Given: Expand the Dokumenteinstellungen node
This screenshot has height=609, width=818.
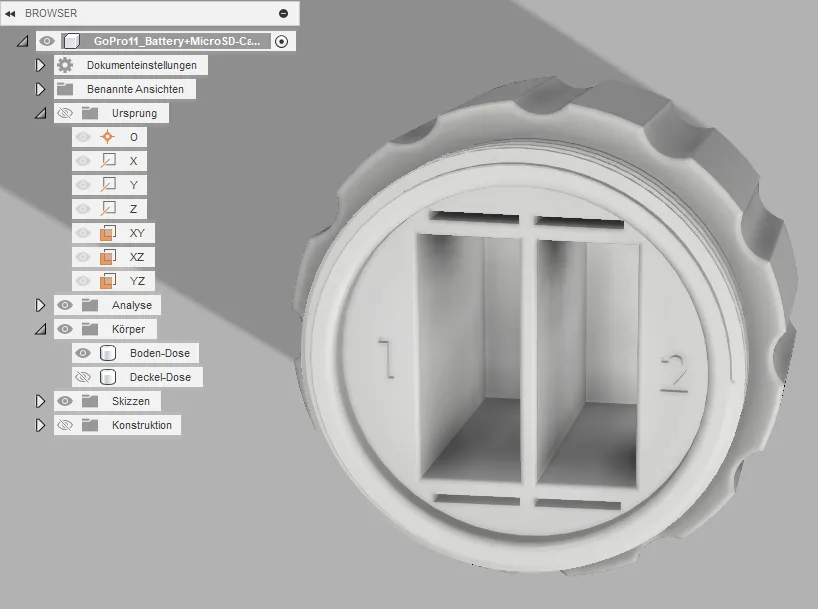Looking at the screenshot, I should click(41, 65).
